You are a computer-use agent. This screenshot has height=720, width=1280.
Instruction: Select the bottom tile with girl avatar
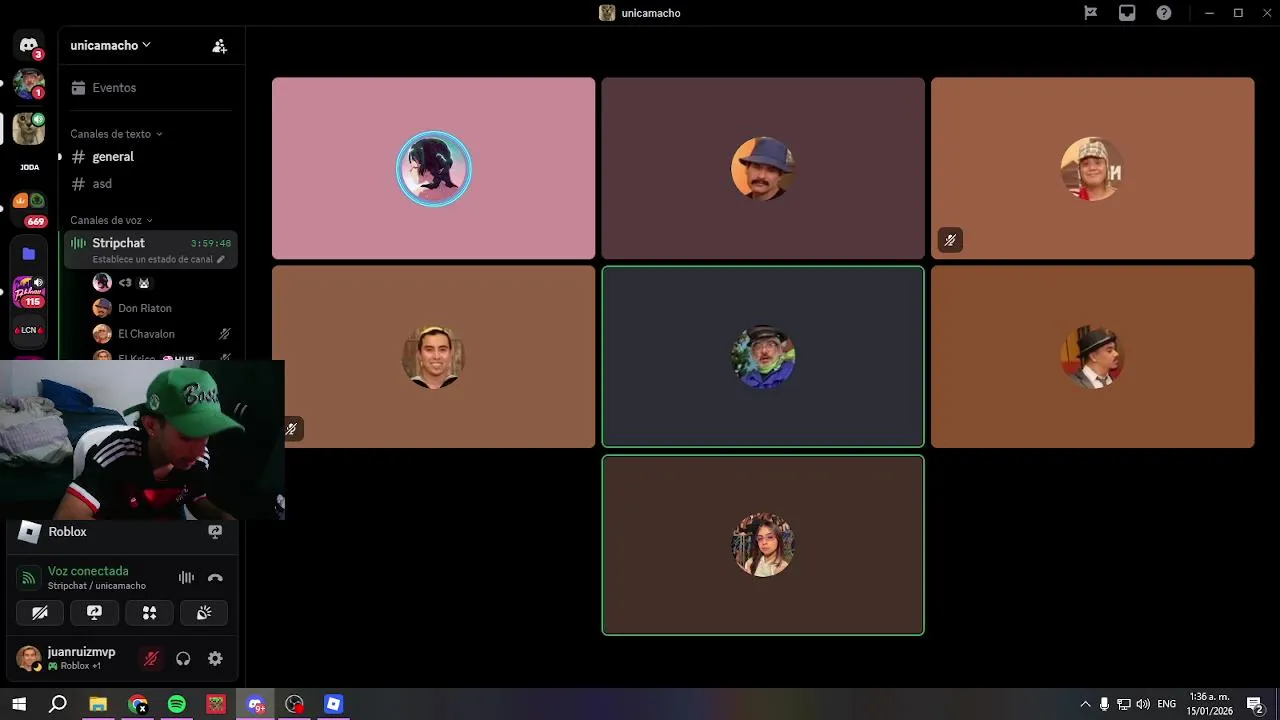(x=763, y=545)
